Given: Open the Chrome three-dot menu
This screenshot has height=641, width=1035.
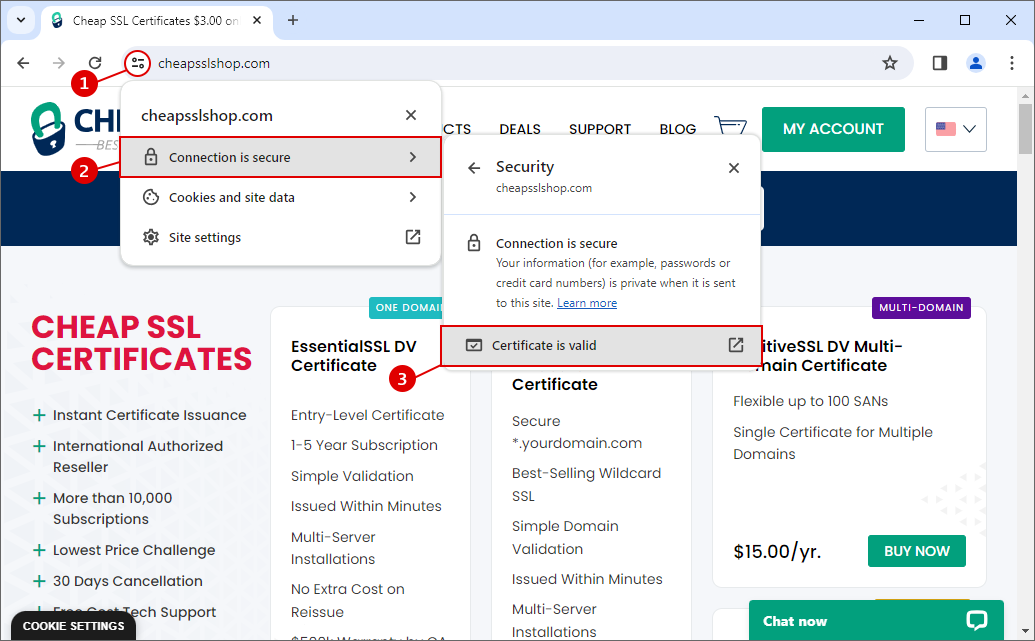Looking at the screenshot, I should pos(1011,63).
